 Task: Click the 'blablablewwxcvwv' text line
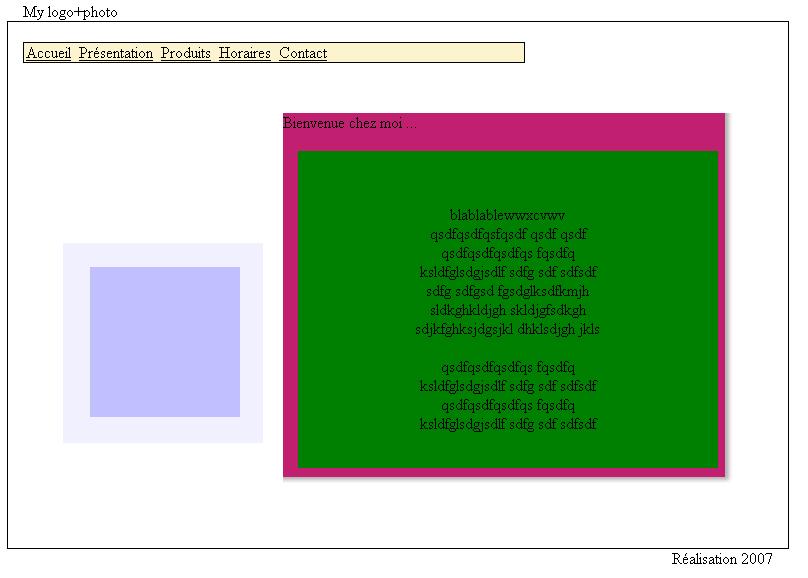point(508,215)
